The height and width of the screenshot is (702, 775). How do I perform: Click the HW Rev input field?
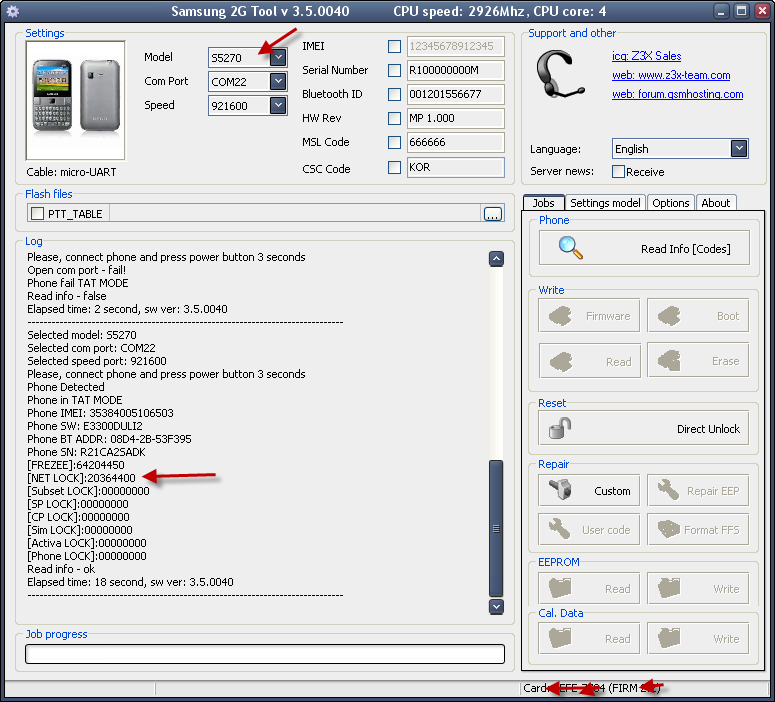(455, 118)
